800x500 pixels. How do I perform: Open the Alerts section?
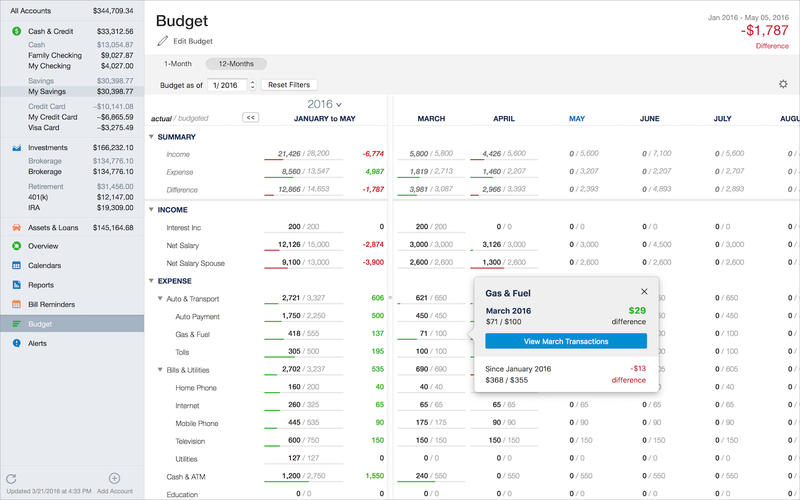(17, 343)
